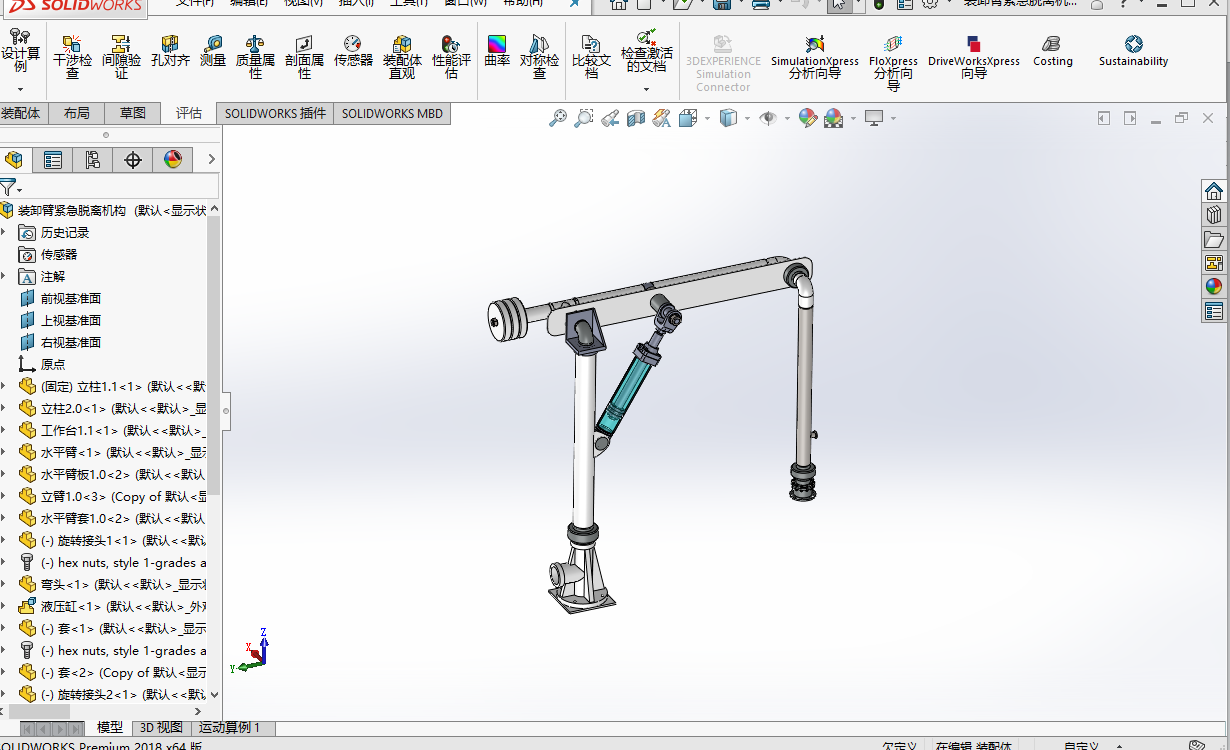Open the 间隙验证 clearance verification tool
This screenshot has width=1230, height=750.
point(121,58)
